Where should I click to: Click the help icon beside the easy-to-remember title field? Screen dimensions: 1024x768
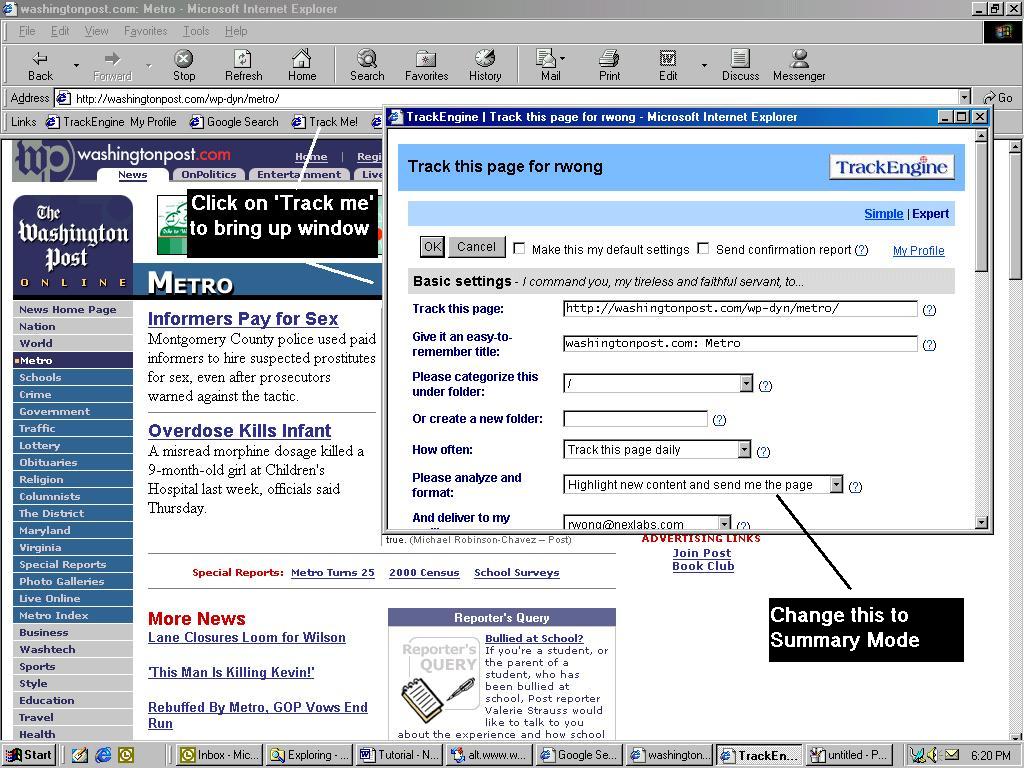pyautogui.click(x=929, y=345)
